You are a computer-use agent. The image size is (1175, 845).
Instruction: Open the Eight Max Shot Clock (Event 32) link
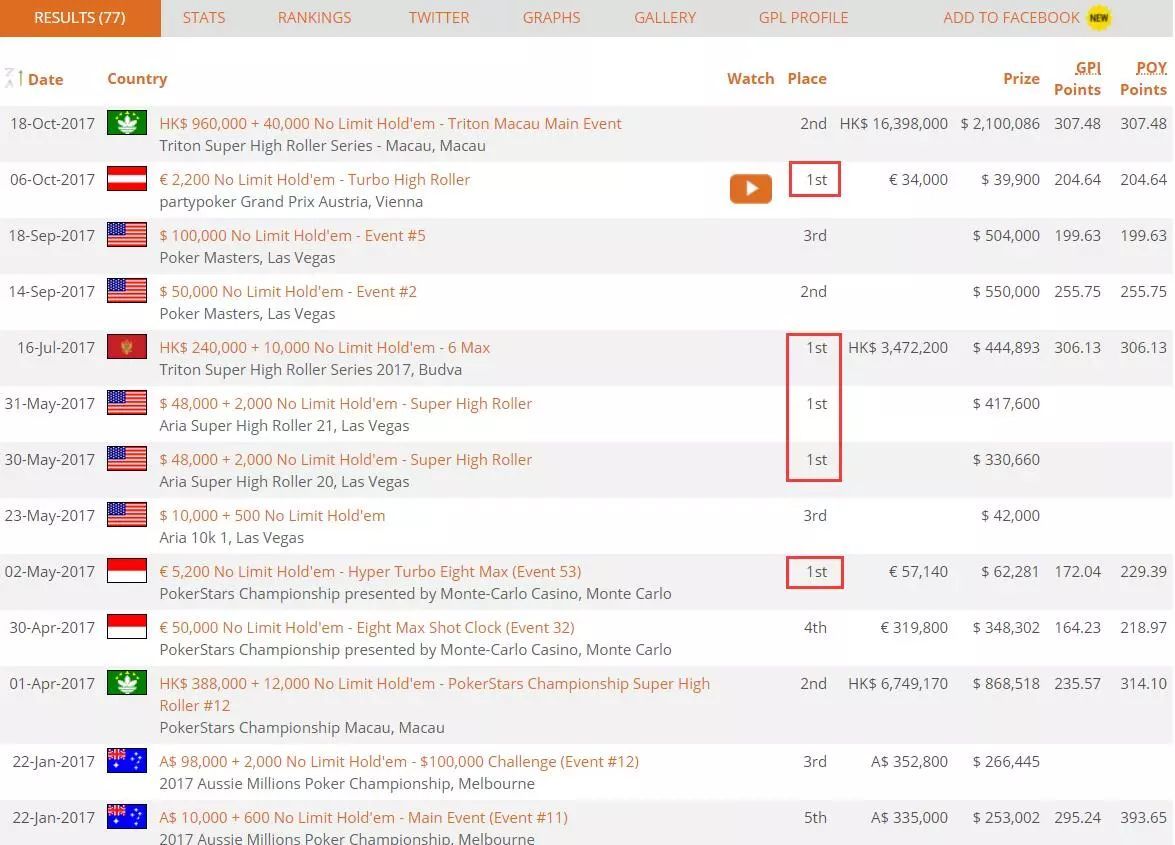(367, 628)
